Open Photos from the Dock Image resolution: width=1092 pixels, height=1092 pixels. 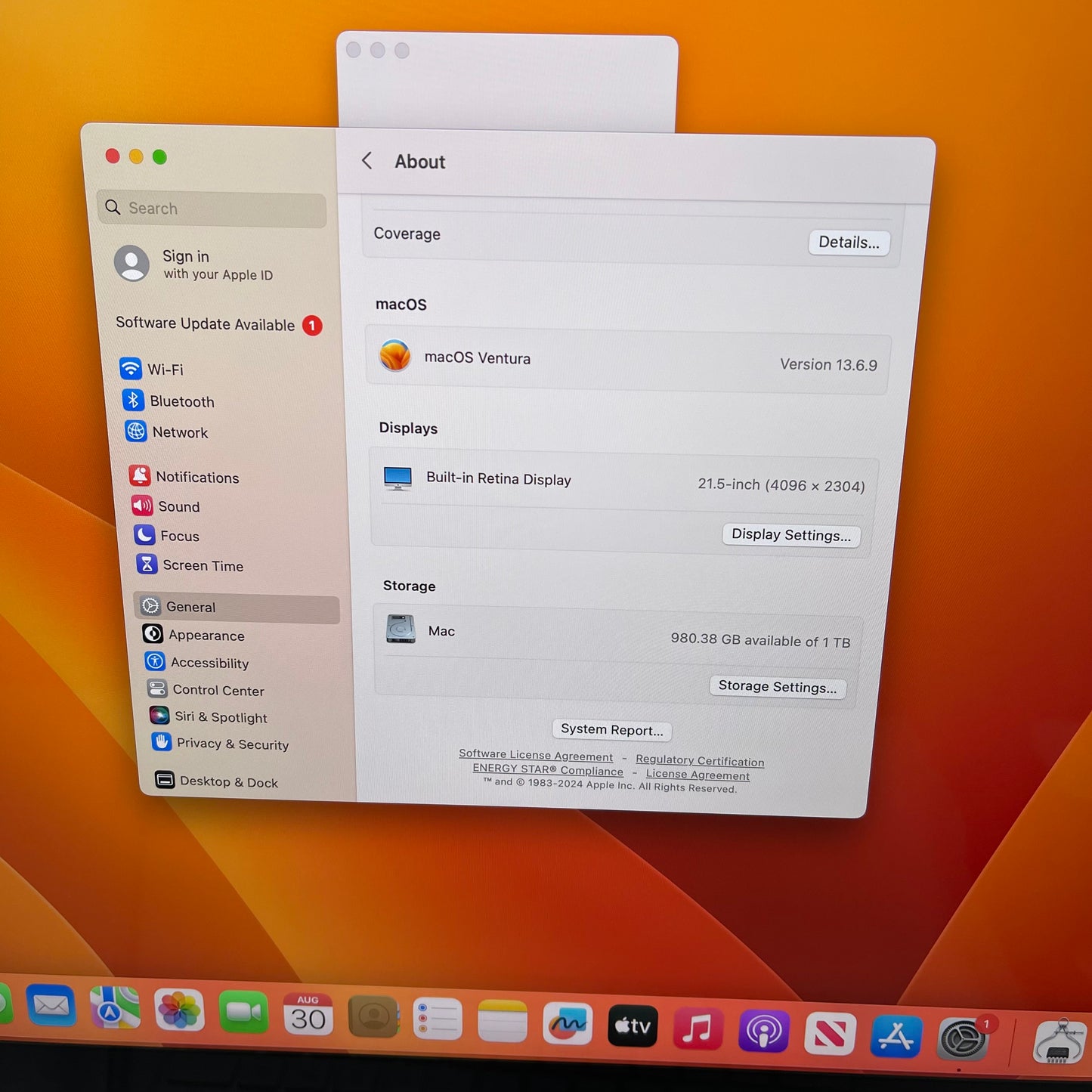coord(179,1010)
